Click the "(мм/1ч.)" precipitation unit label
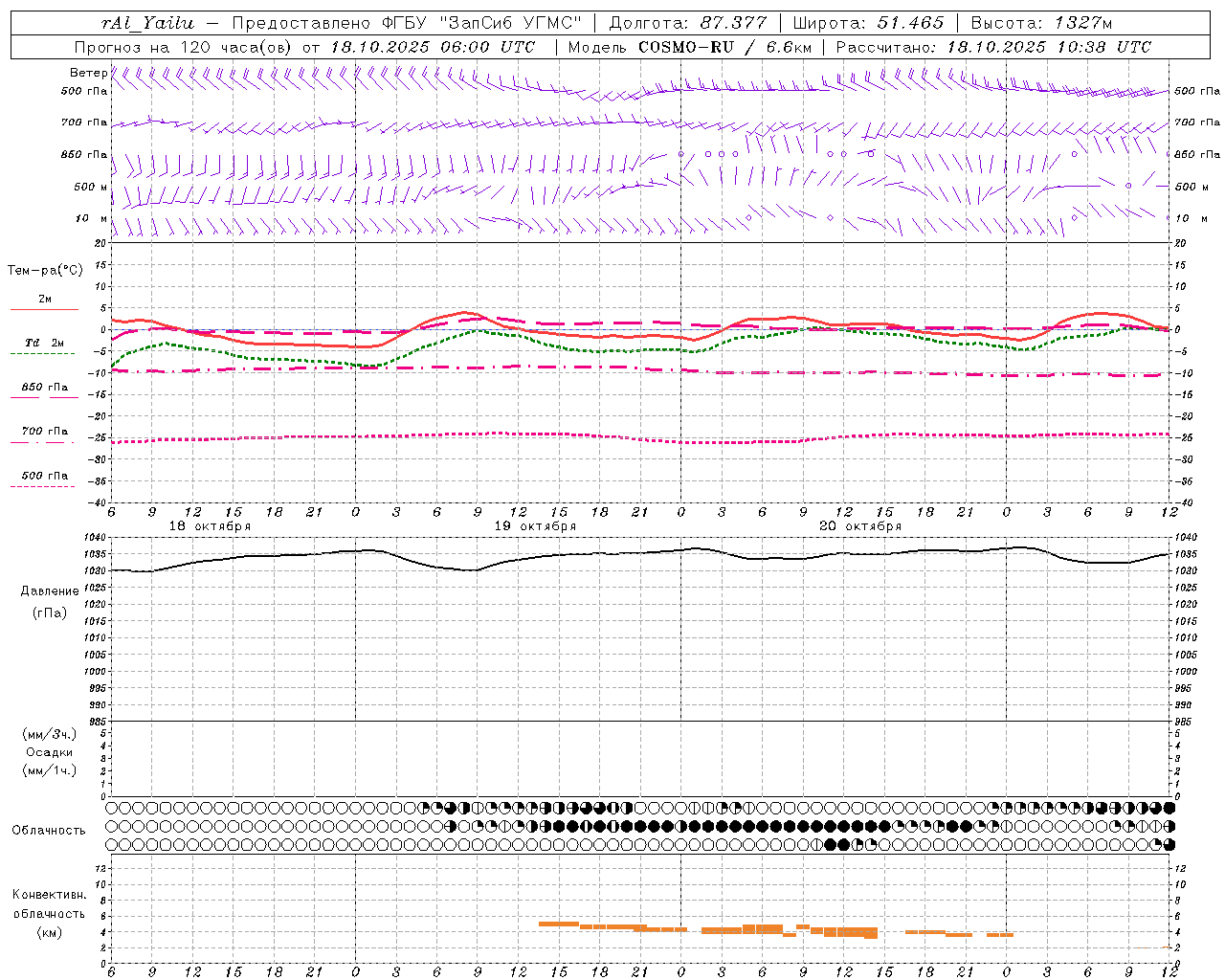The width and height of the screenshot is (1225, 980). click(50, 770)
